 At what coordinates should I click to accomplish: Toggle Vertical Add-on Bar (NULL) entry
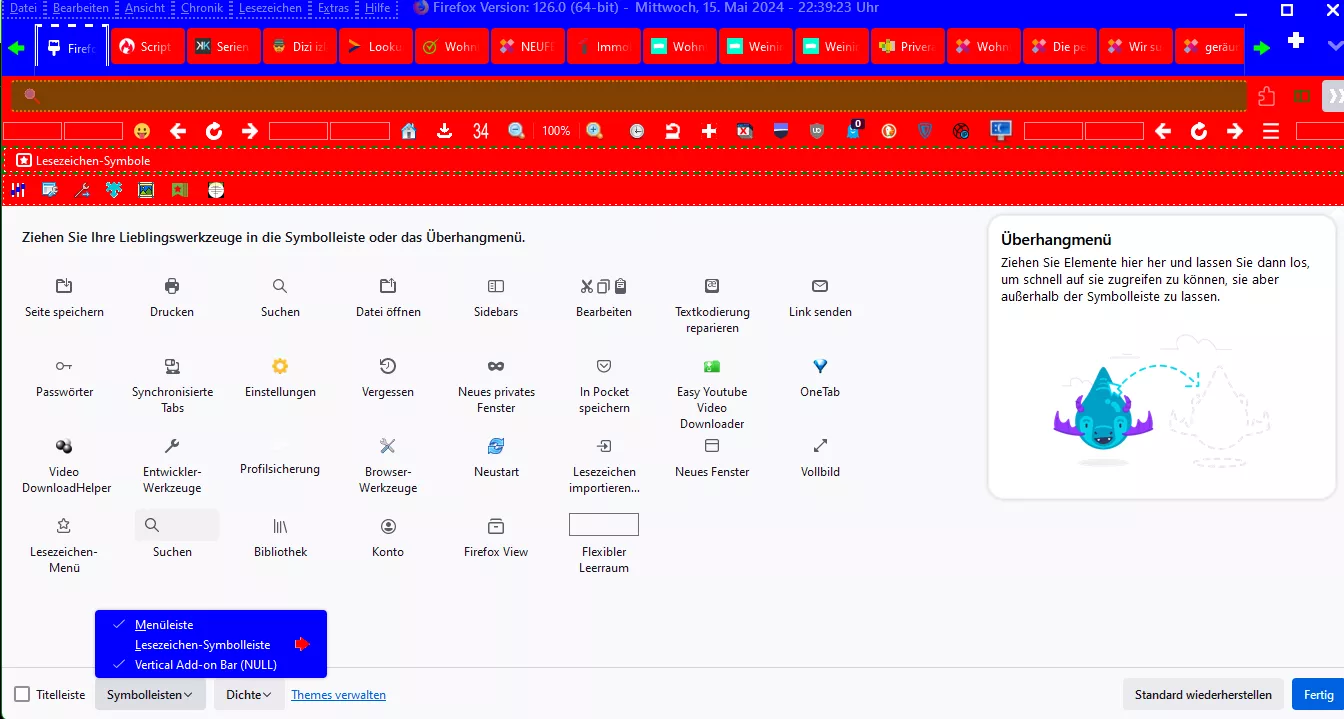(205, 665)
